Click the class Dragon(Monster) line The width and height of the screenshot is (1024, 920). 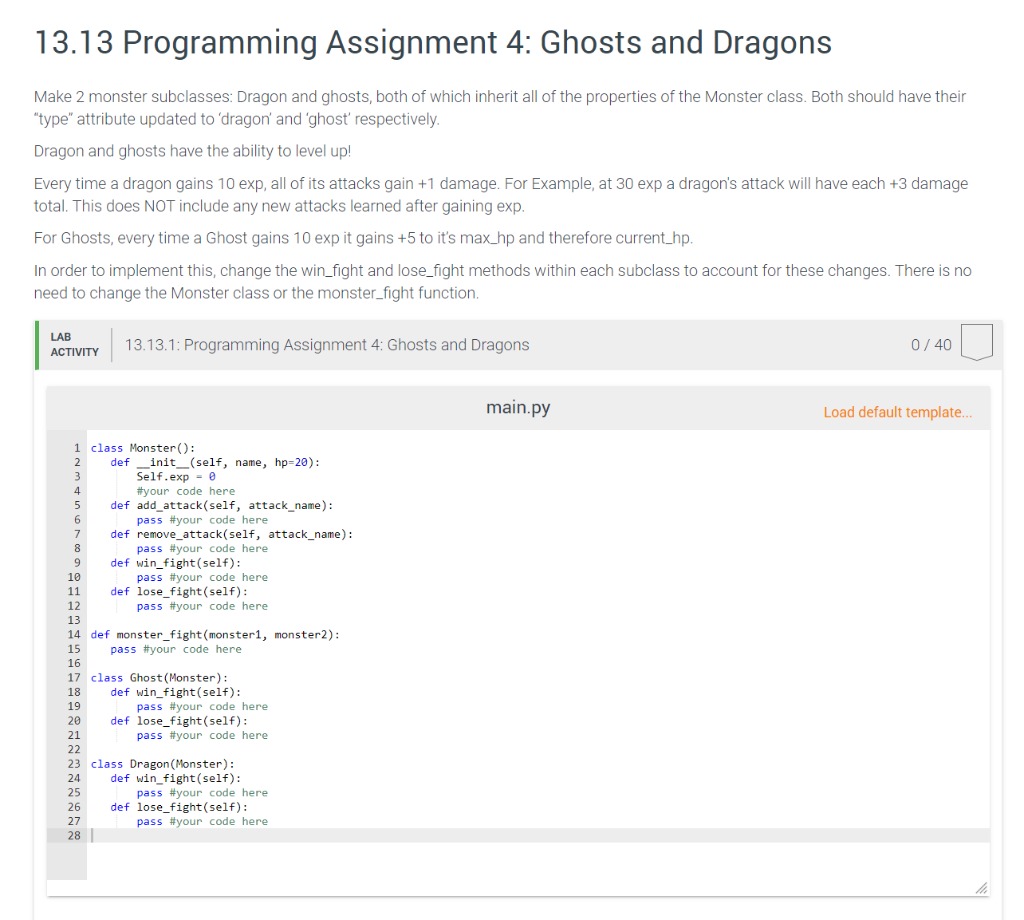[163, 763]
